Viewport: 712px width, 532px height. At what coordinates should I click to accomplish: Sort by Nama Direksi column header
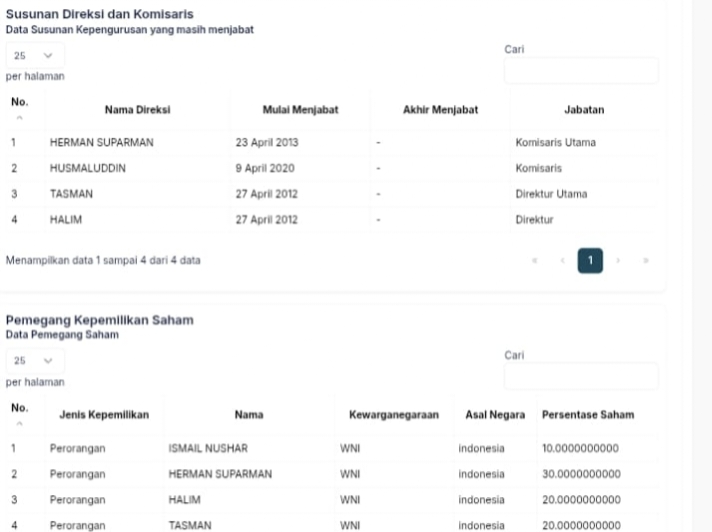coord(137,109)
